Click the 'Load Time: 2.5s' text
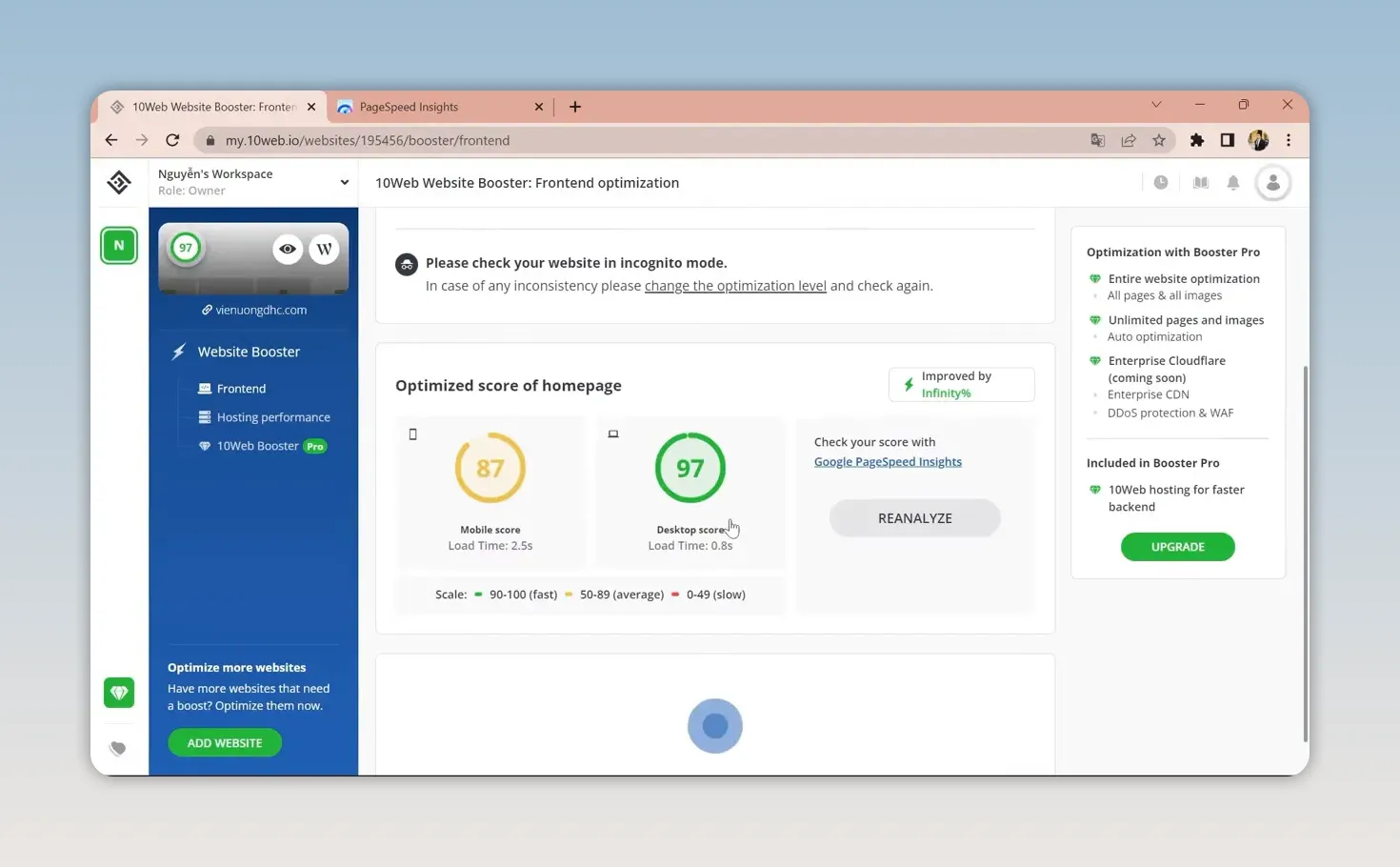This screenshot has height=867, width=1400. pos(490,546)
